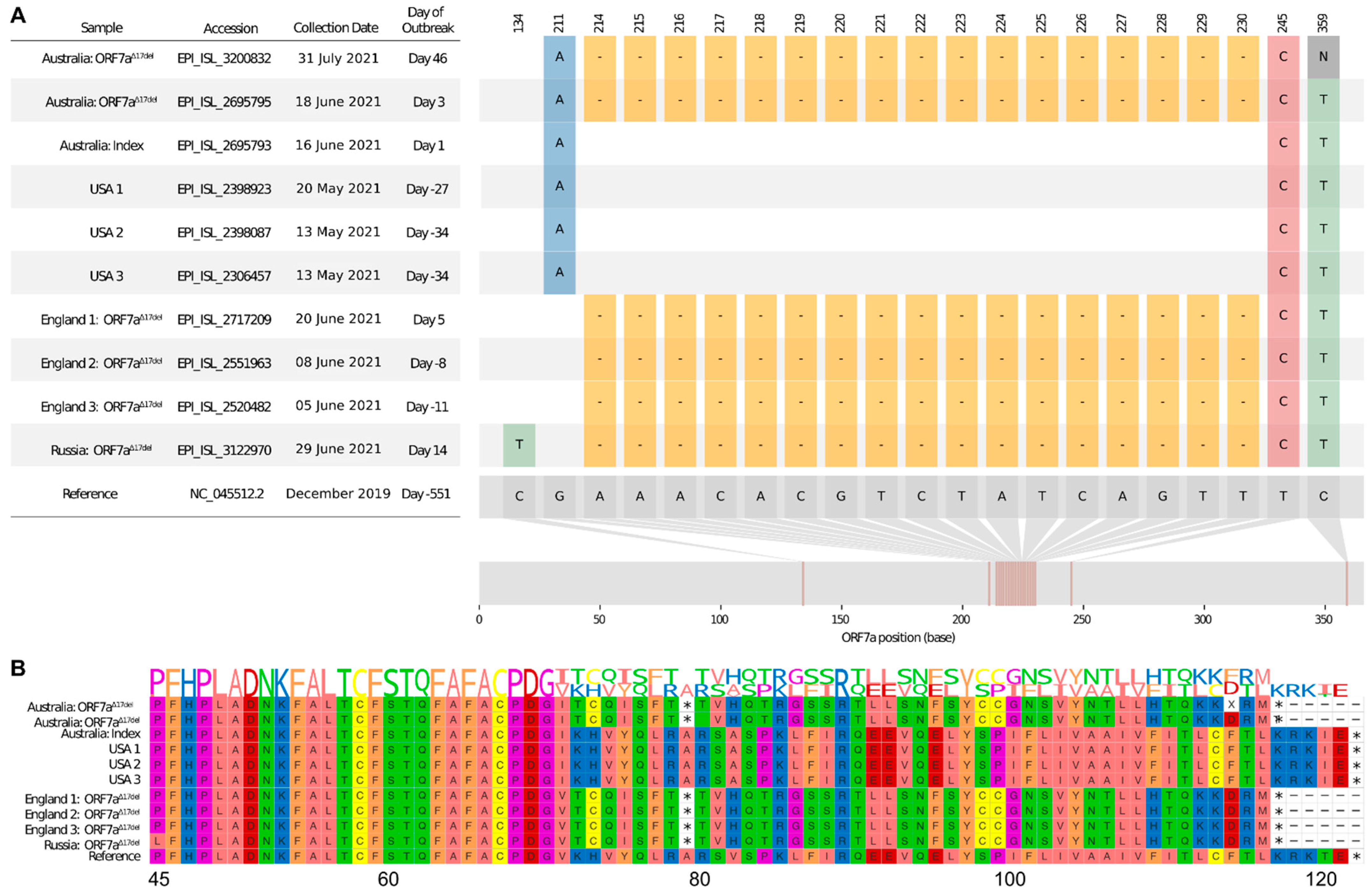Viewport: 1372px width, 892px height.
Task: Click the collection date "05 June 2021"
Action: point(338,406)
